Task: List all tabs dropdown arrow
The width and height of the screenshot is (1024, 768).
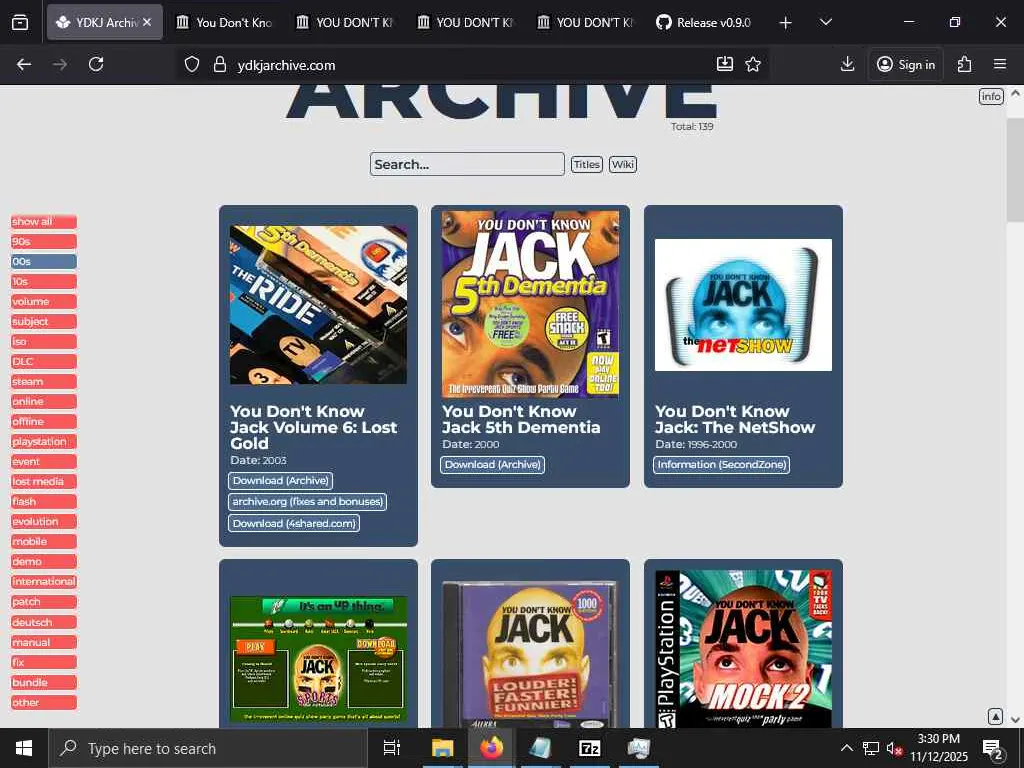Action: 825,22
